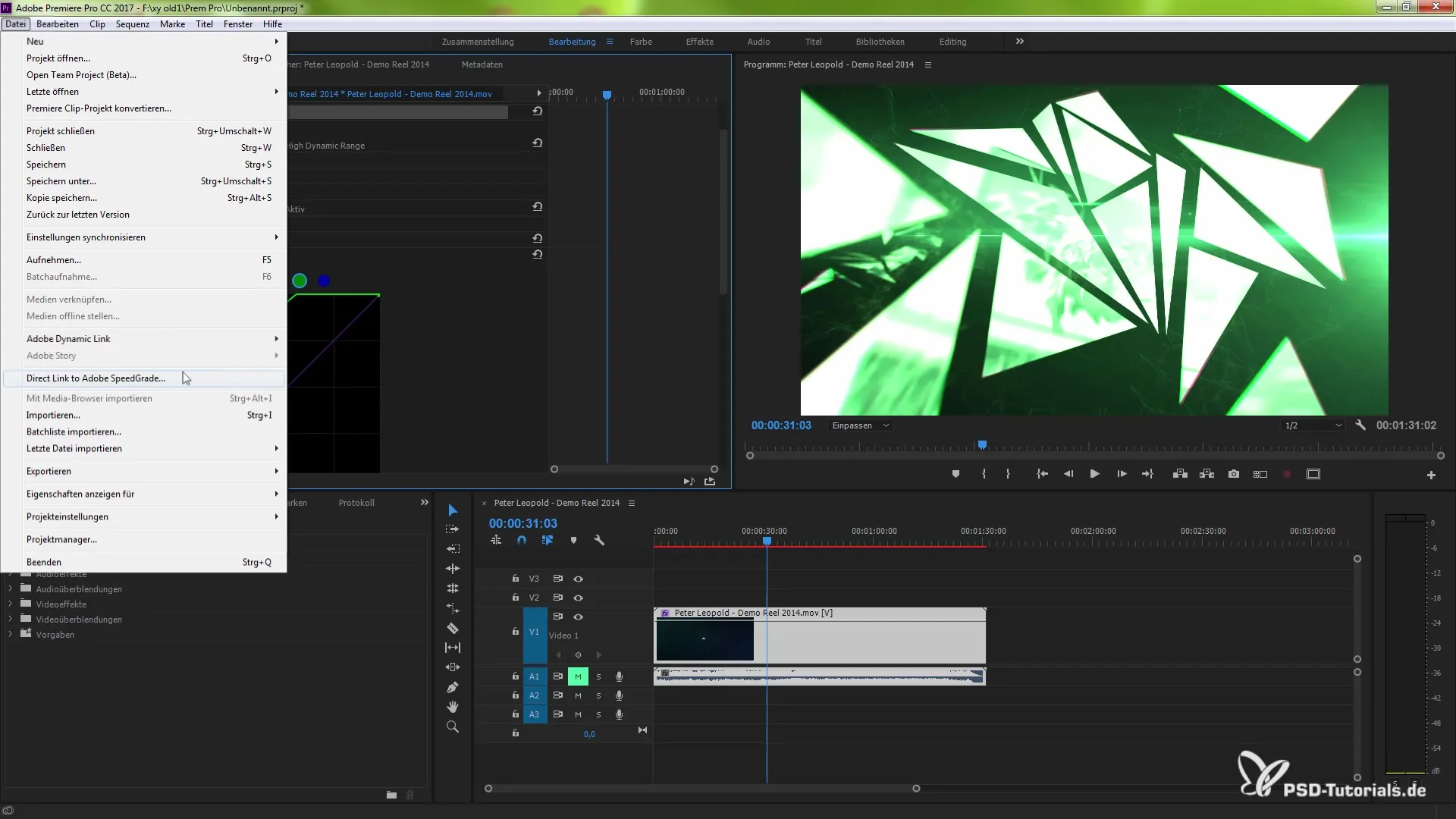Toggle Video 1 track output eye
This screenshot has width=1456, height=819.
pos(578,617)
